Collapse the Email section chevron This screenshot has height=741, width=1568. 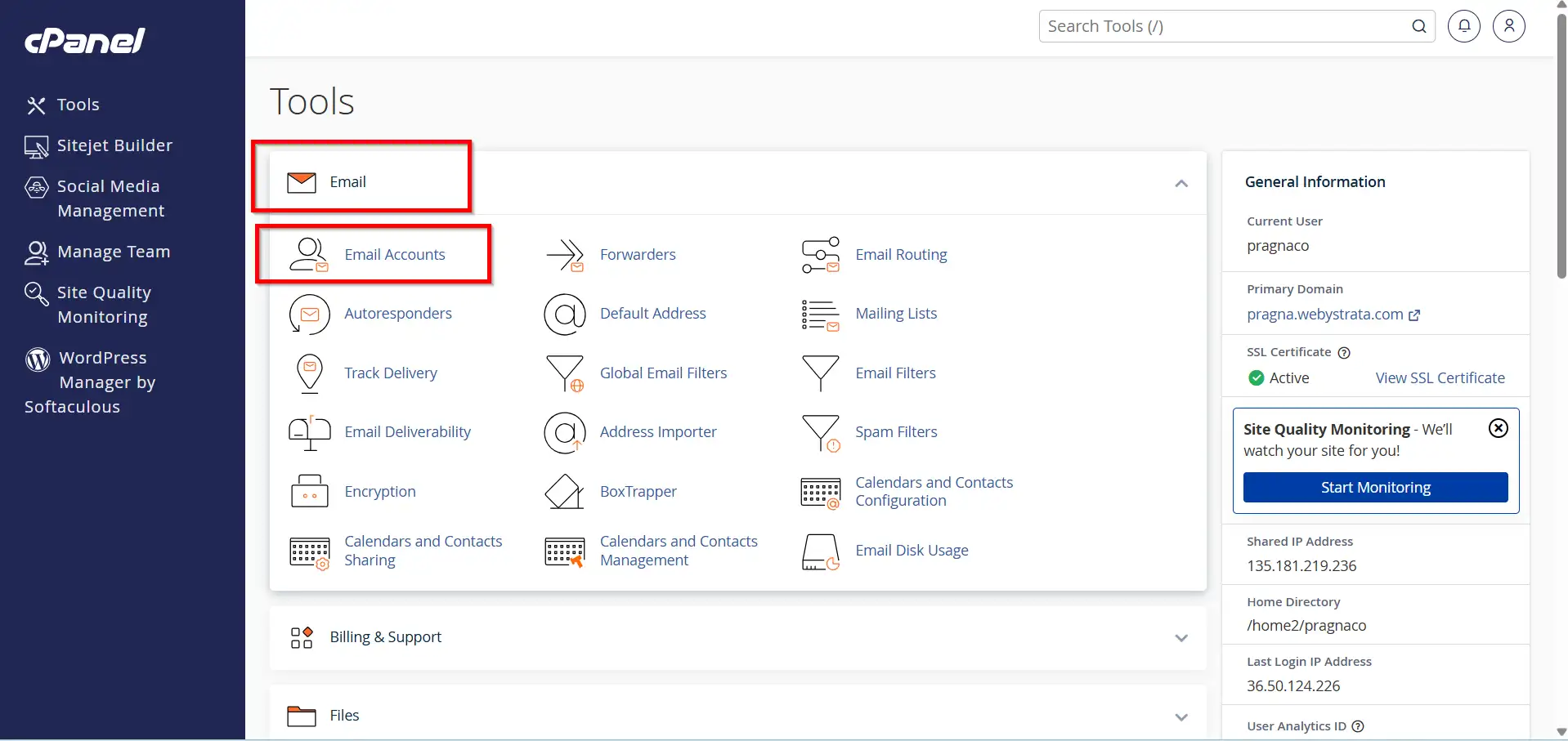coord(1181,183)
